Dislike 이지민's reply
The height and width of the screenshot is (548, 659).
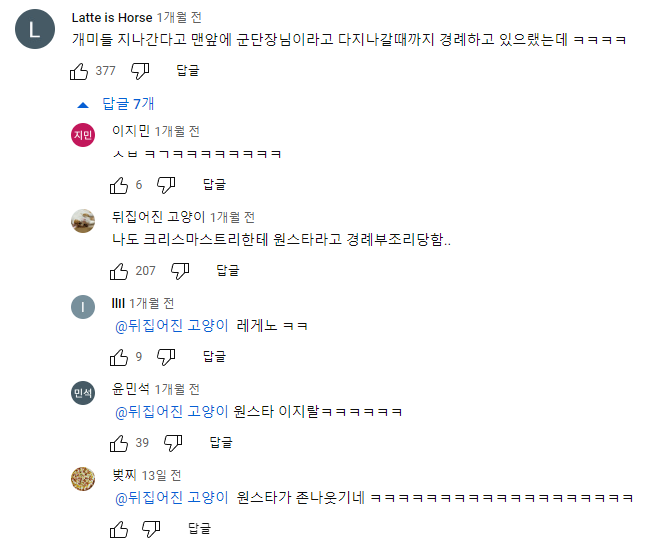point(166,185)
